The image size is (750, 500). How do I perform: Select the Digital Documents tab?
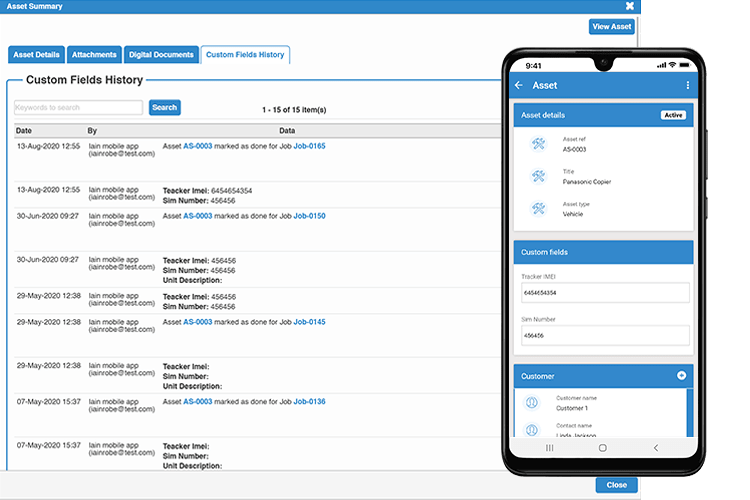(161, 55)
